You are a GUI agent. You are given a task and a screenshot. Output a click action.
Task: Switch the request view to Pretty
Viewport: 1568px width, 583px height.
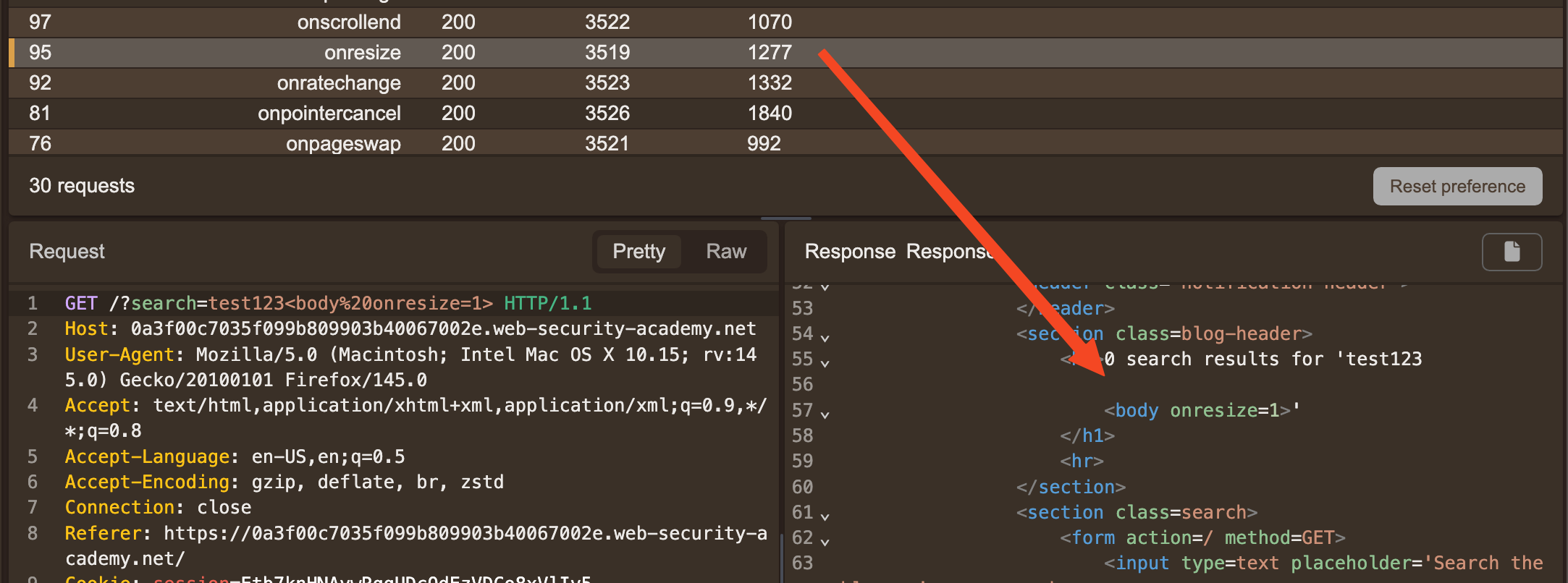pyautogui.click(x=638, y=252)
